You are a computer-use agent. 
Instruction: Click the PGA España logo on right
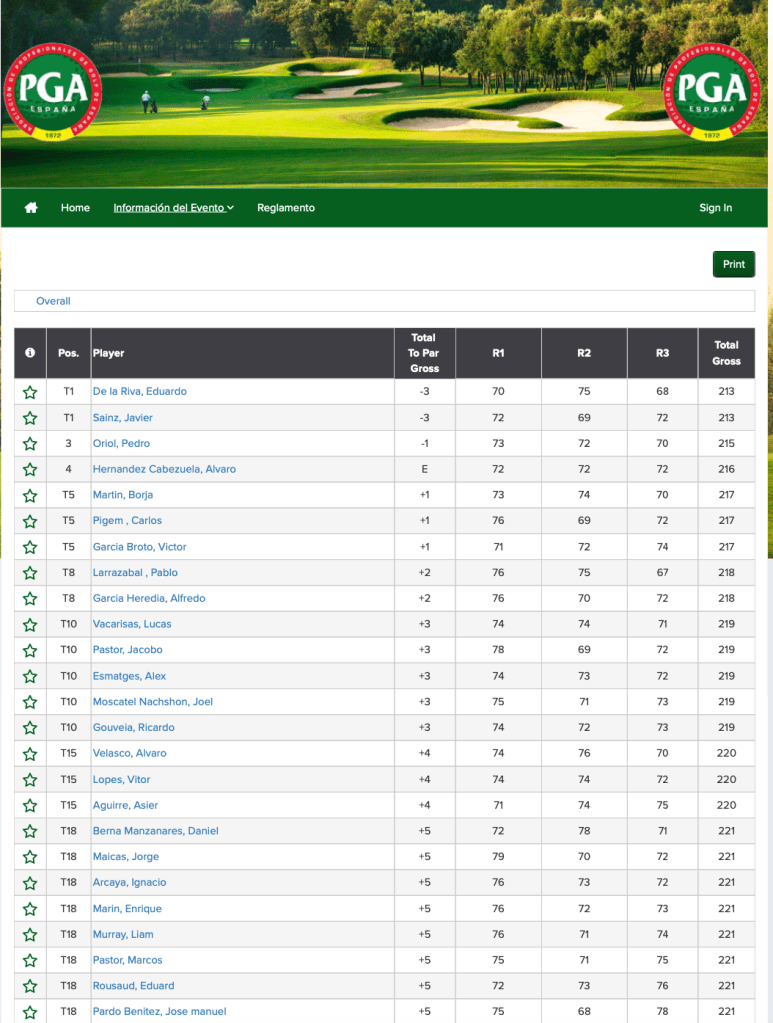(712, 92)
